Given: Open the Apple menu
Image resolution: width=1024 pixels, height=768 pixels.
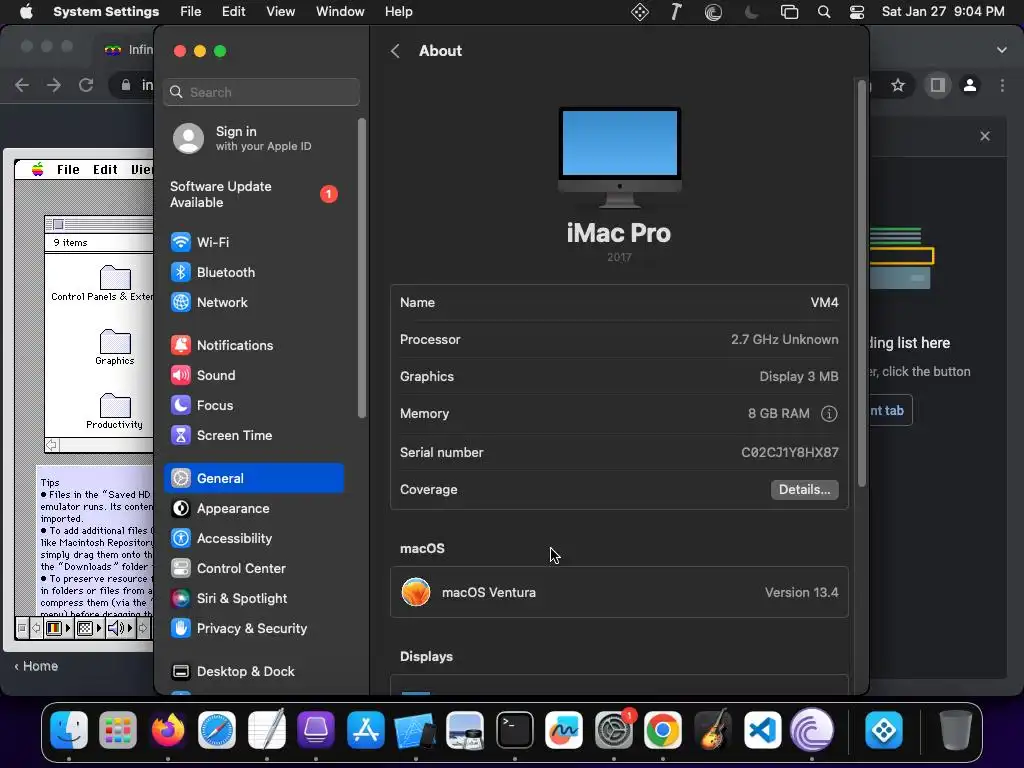Looking at the screenshot, I should pyautogui.click(x=26, y=12).
